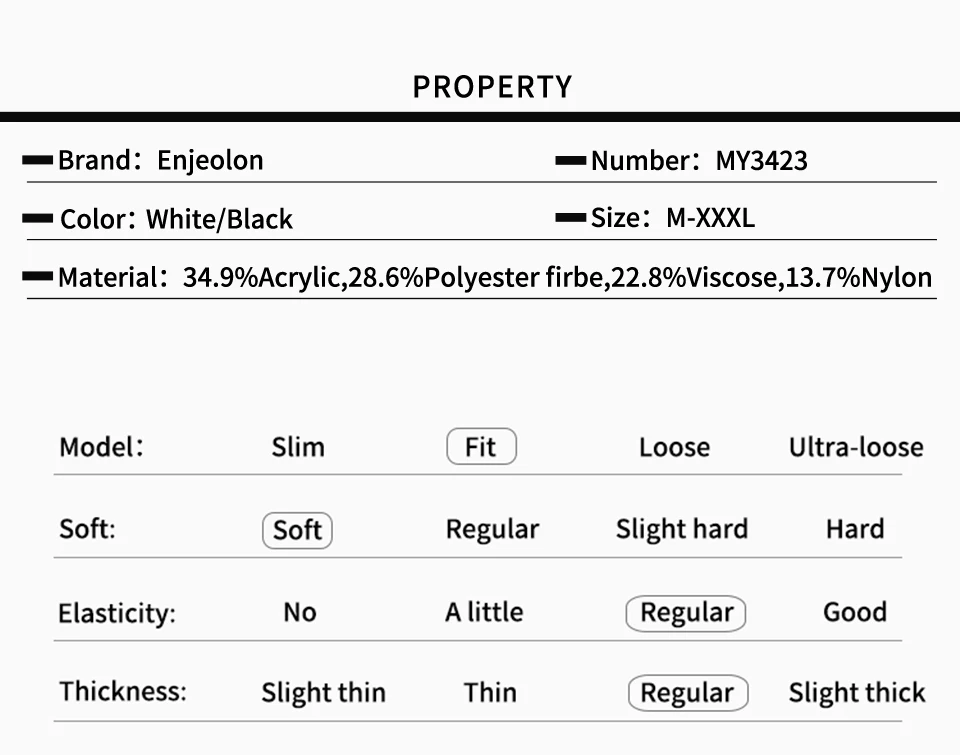Select the Loose model option
The image size is (960, 755).
(674, 448)
